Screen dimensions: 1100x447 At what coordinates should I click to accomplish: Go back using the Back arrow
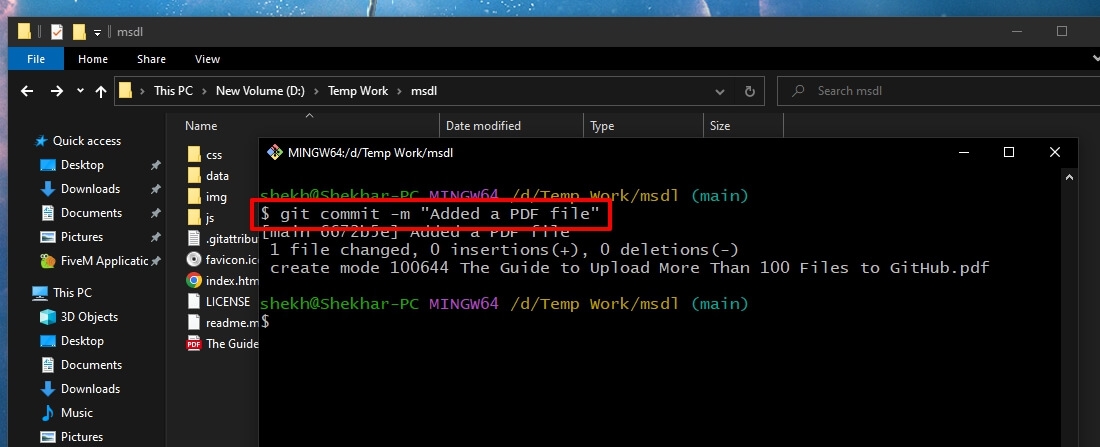pyautogui.click(x=27, y=91)
